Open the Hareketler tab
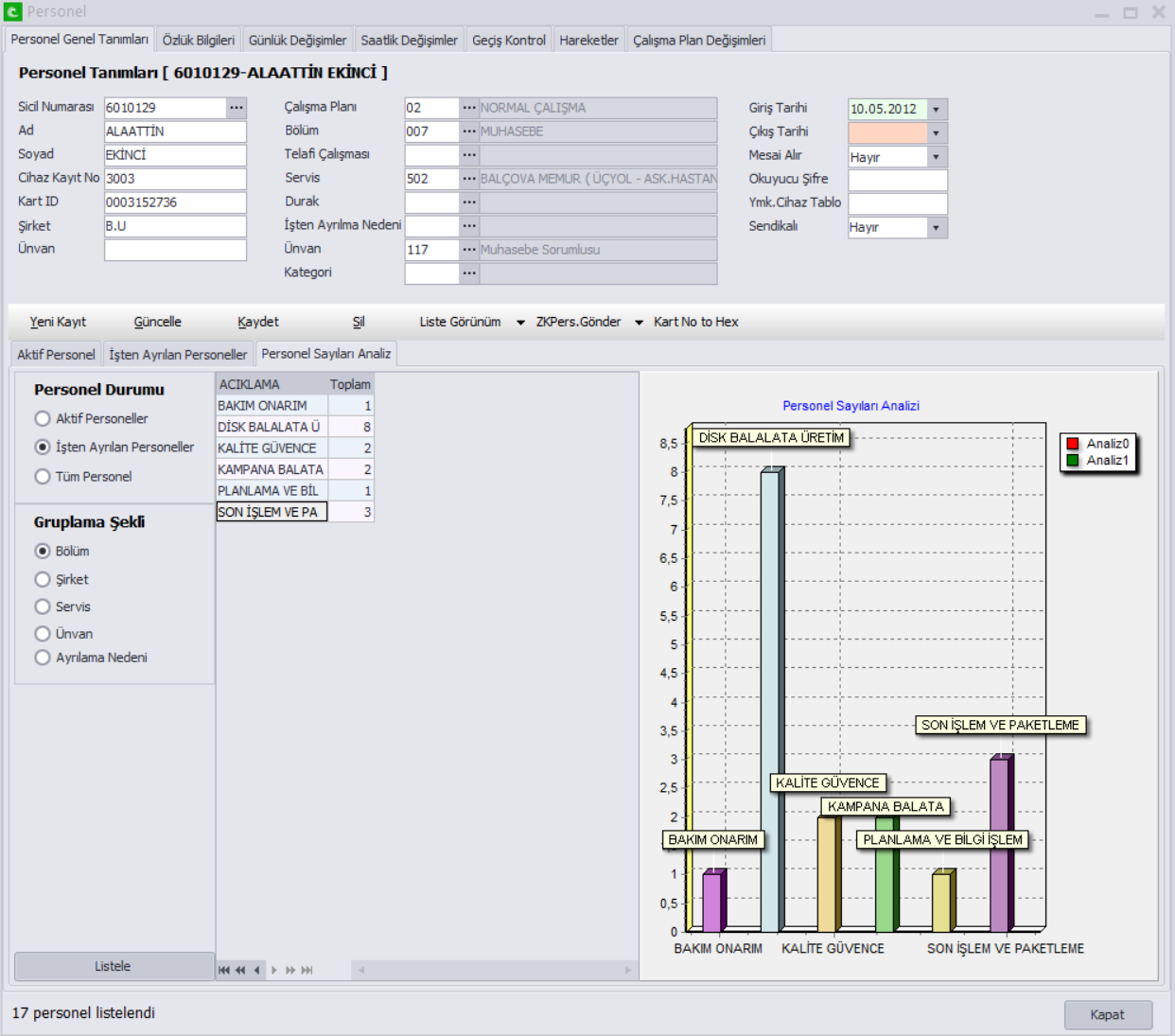The height and width of the screenshot is (1036, 1175). click(x=589, y=40)
